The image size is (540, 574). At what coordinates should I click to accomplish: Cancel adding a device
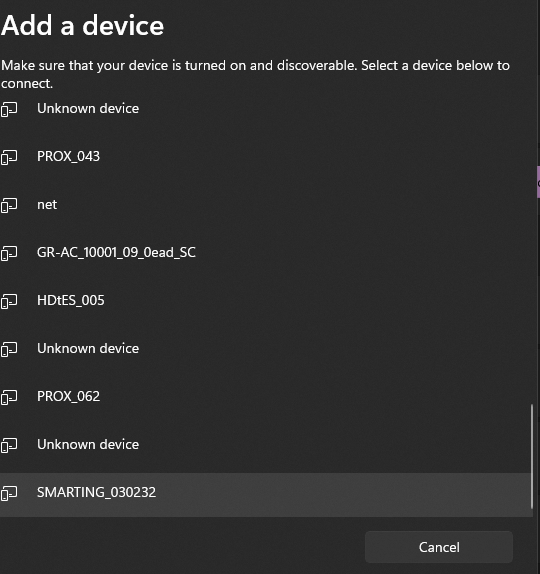coord(439,547)
